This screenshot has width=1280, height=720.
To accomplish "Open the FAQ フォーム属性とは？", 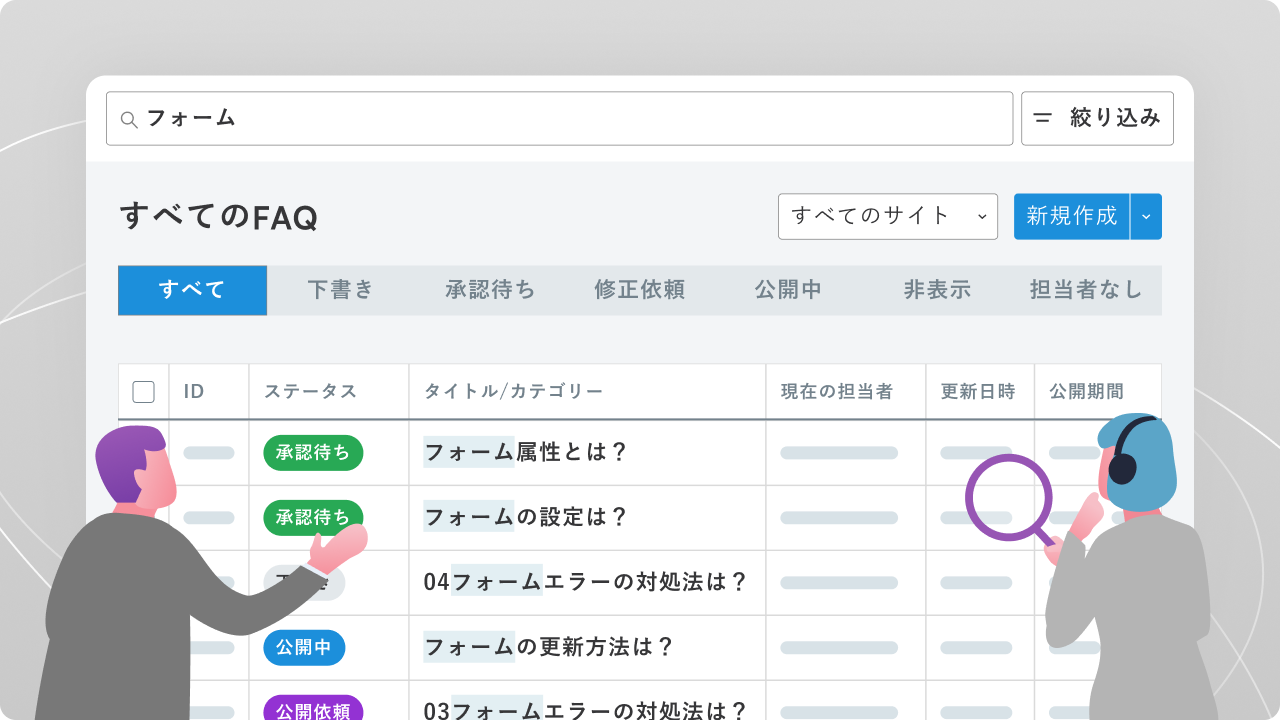I will point(526,453).
